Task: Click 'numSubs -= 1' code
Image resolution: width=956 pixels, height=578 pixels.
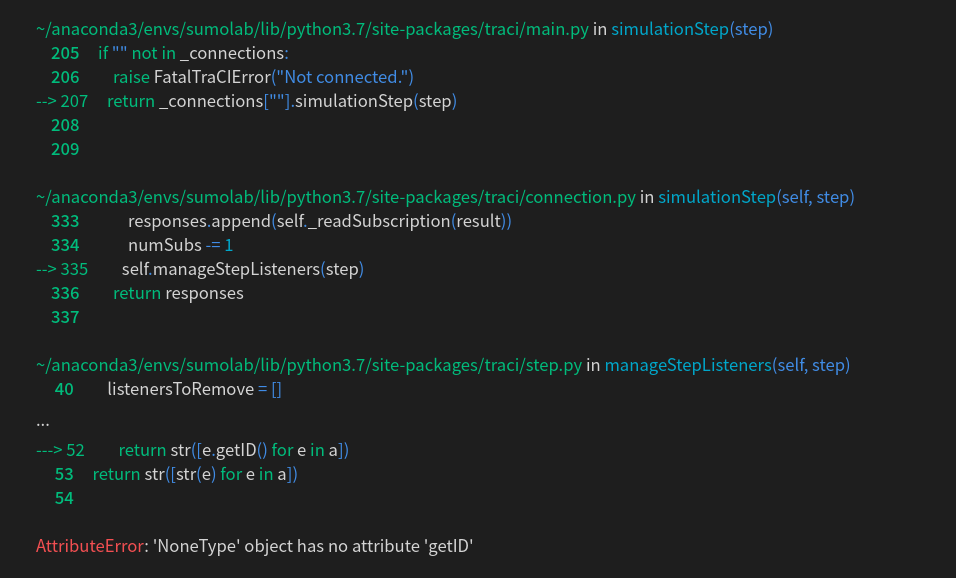Action: click(180, 245)
